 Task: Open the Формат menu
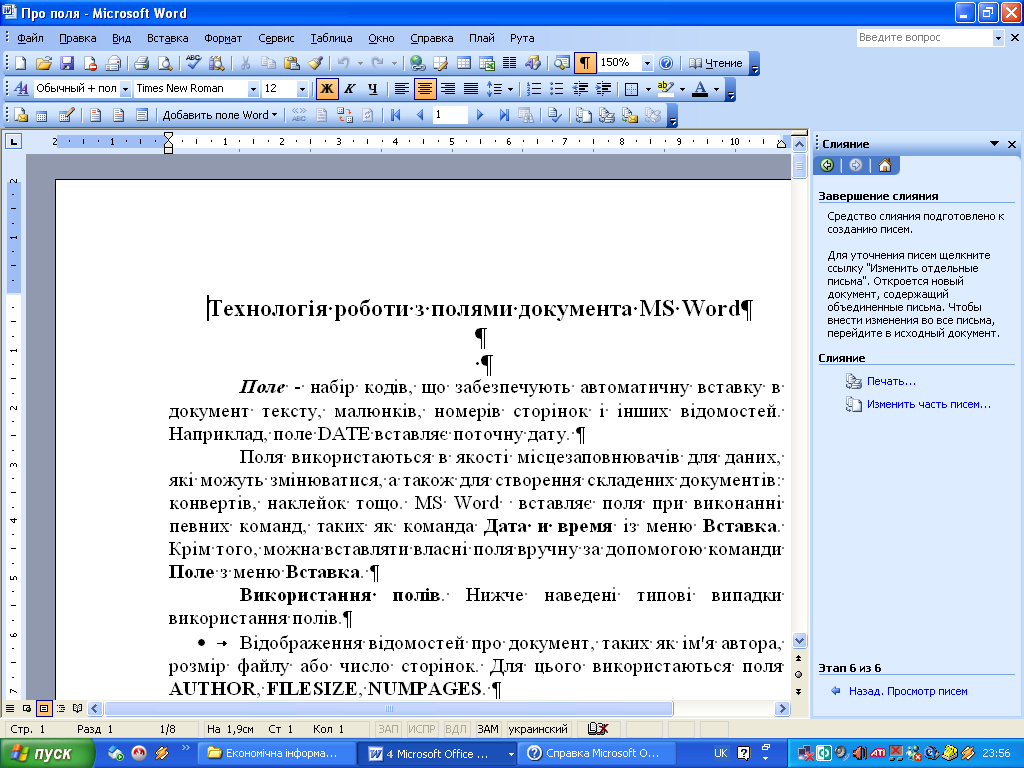[x=223, y=38]
